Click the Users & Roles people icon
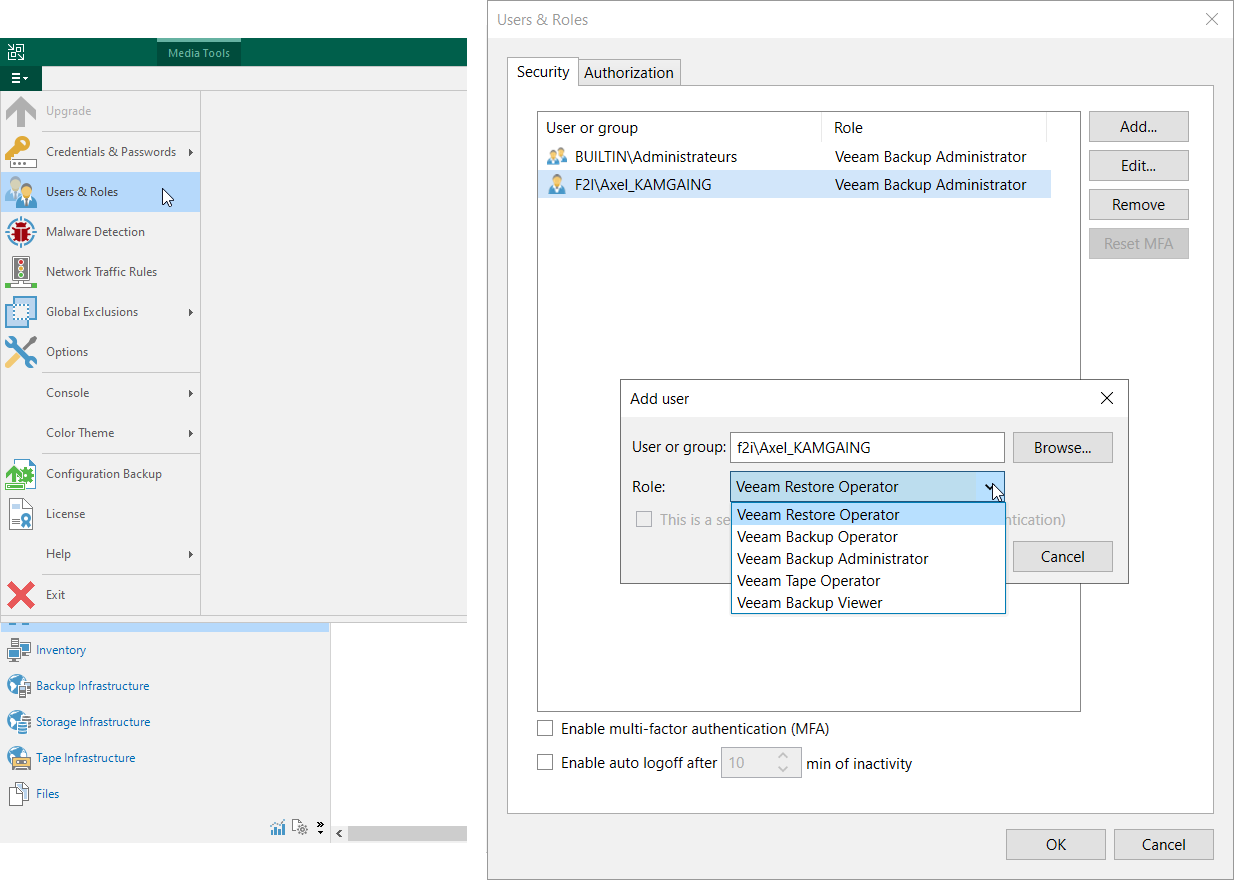This screenshot has width=1234, height=880. click(21, 192)
